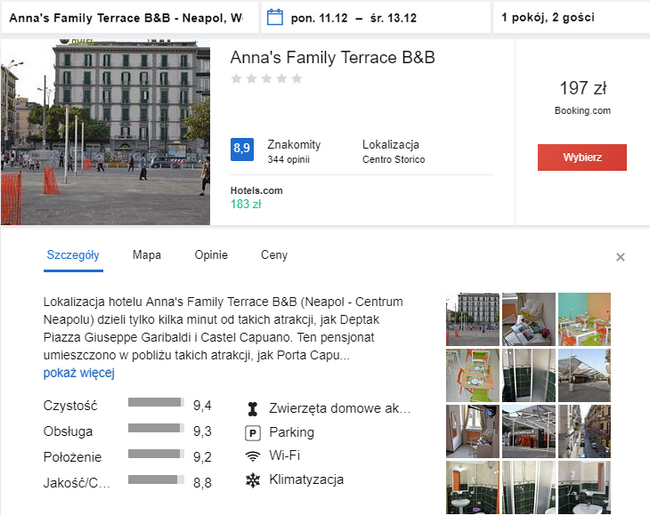Viewport: 650px width, 516px height.
Task: Click the hotel title Anna's Family Terrace B&B
Action: pyautogui.click(x=332, y=58)
